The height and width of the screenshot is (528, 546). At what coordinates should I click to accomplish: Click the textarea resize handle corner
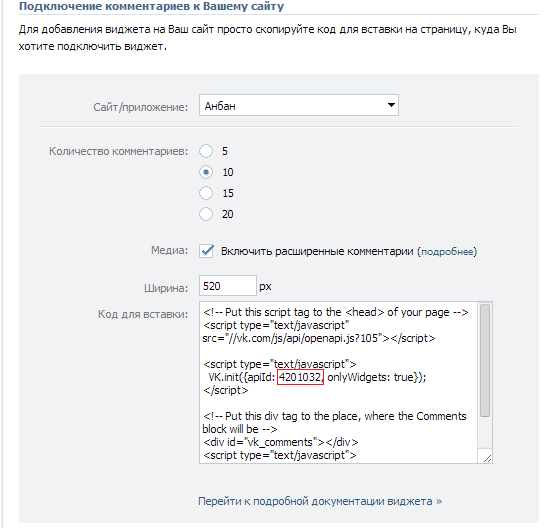click(488, 459)
